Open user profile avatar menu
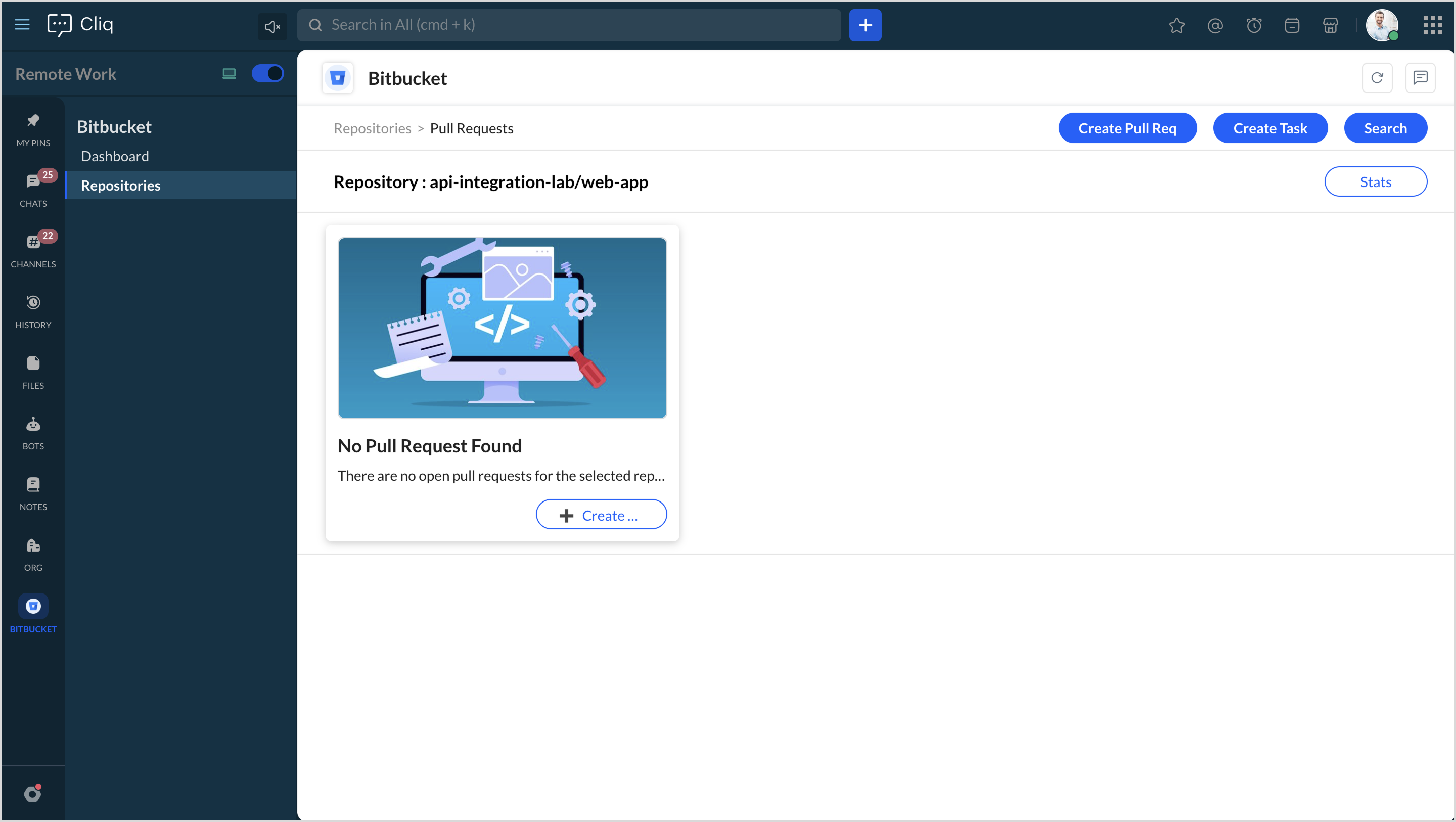 (1381, 25)
